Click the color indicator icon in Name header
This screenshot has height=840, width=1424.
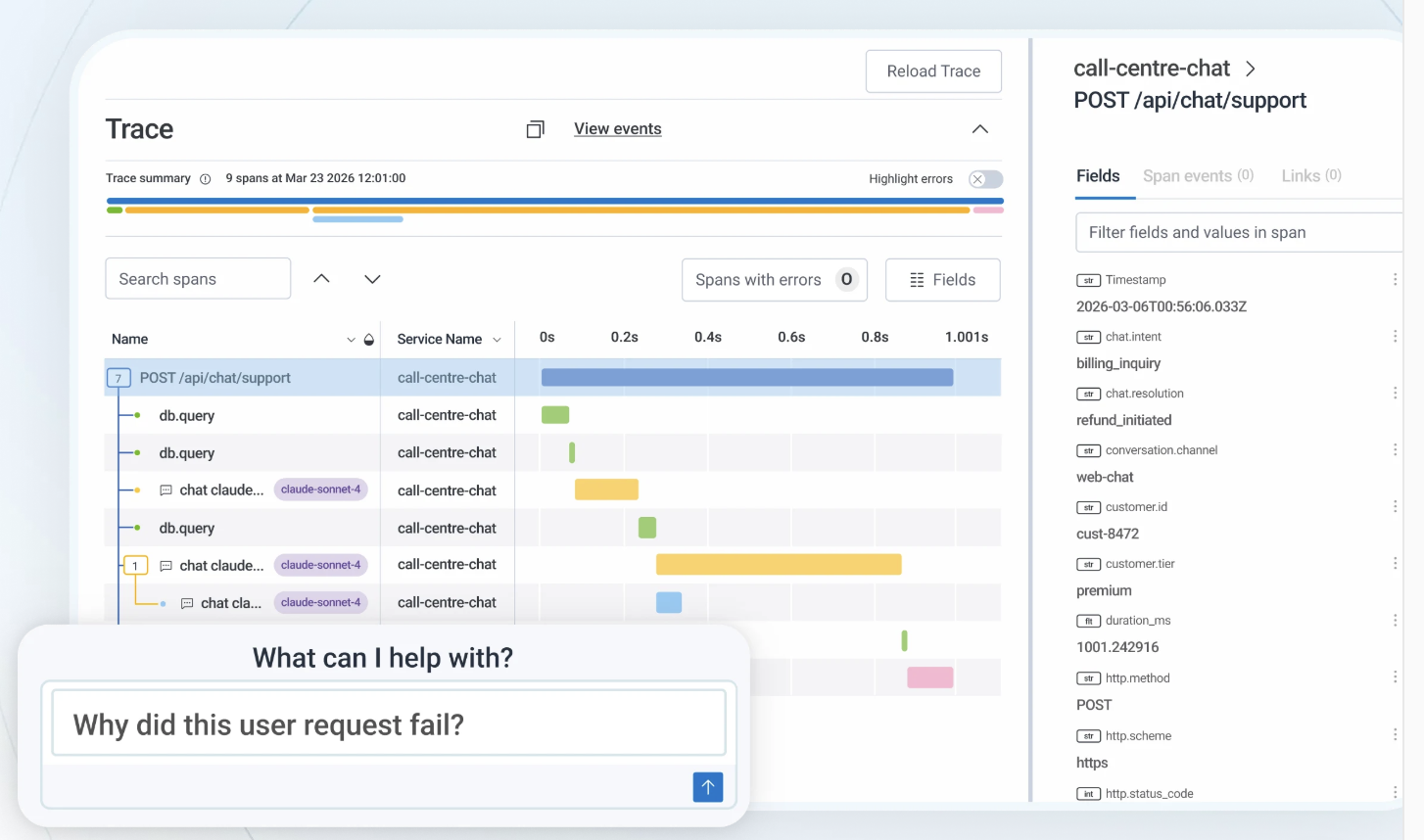[369, 340]
